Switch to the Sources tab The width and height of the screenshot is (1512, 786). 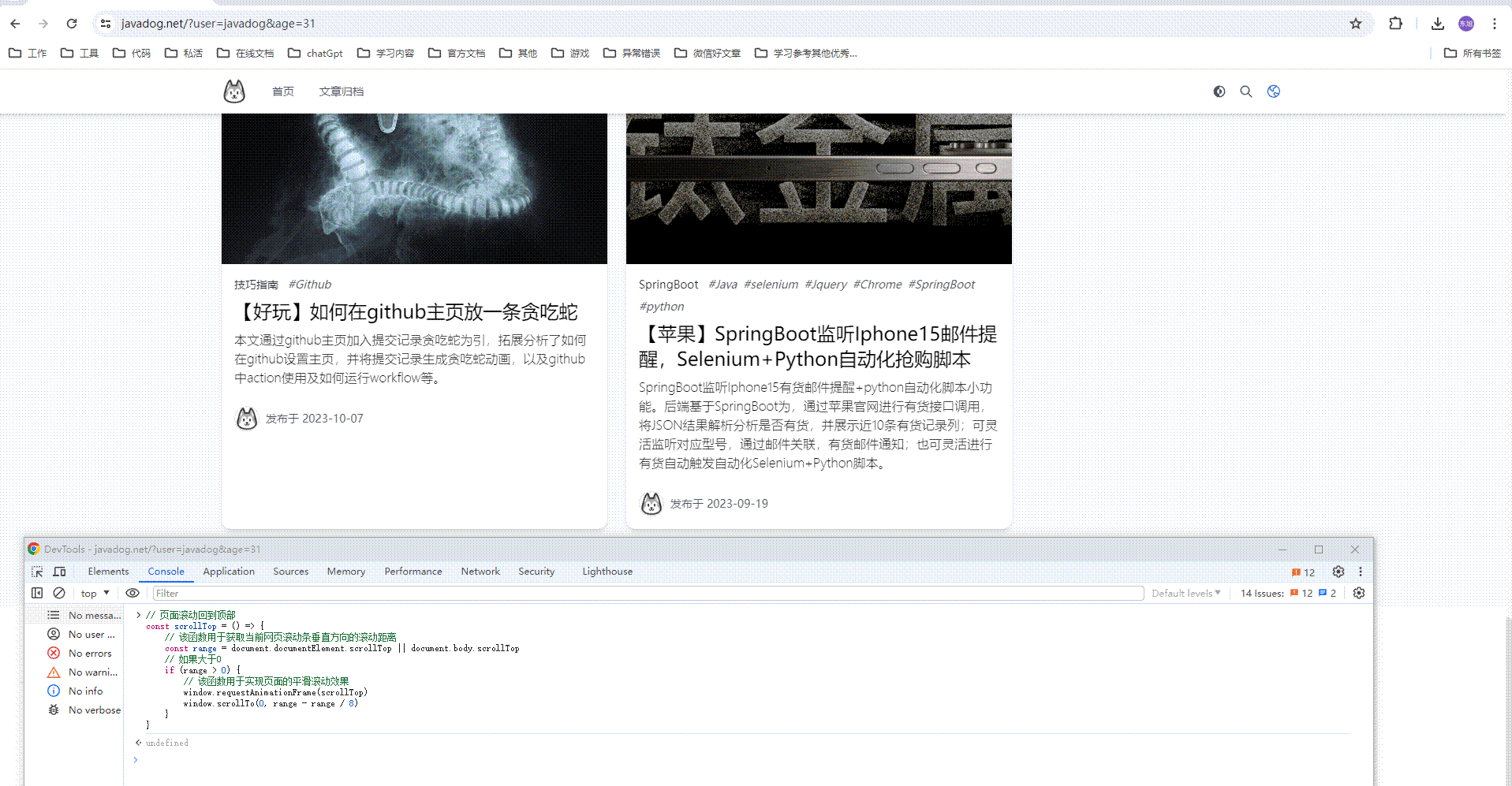pos(291,572)
